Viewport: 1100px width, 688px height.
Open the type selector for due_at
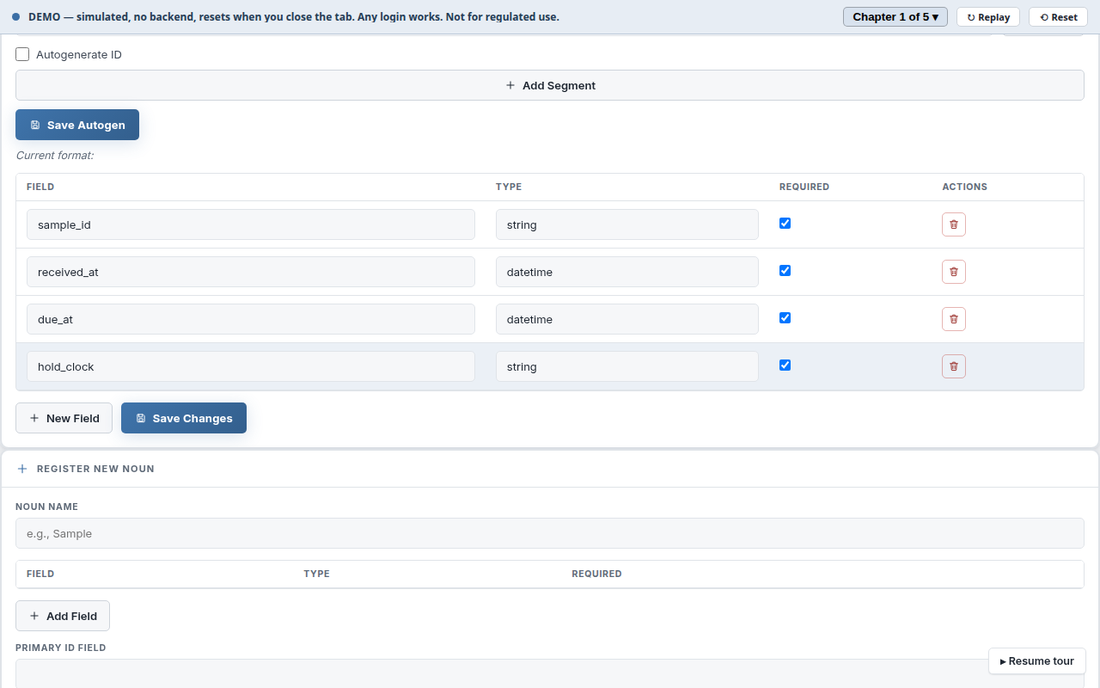click(626, 319)
